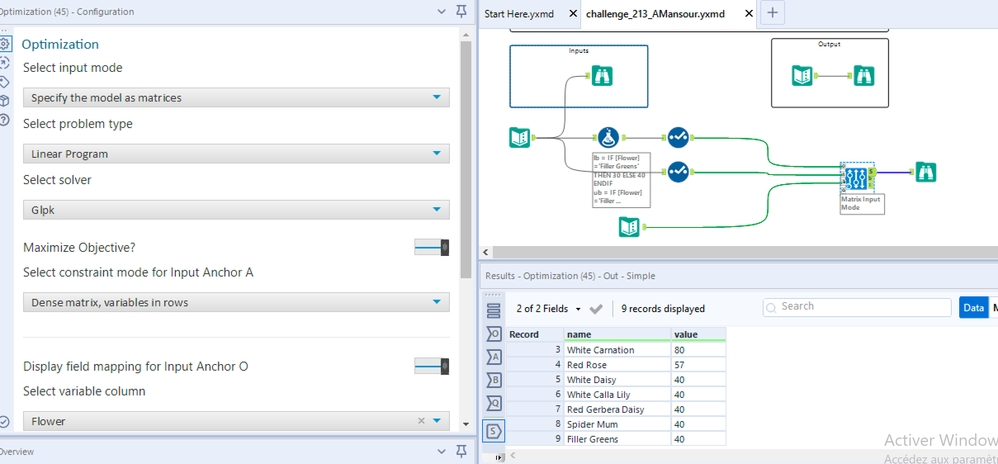
Task: Open the problem type dropdown Linear Program
Action: pyautogui.click(x=236, y=153)
